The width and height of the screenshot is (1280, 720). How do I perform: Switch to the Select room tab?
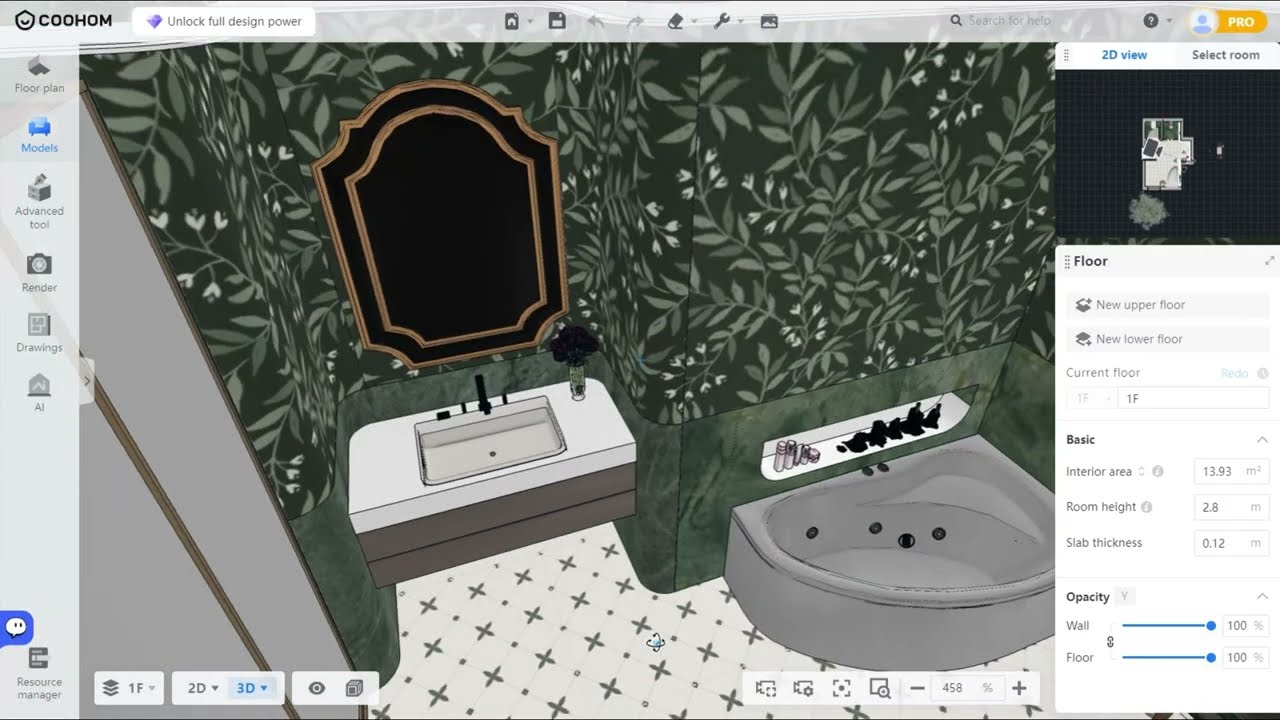pyautogui.click(x=1225, y=55)
